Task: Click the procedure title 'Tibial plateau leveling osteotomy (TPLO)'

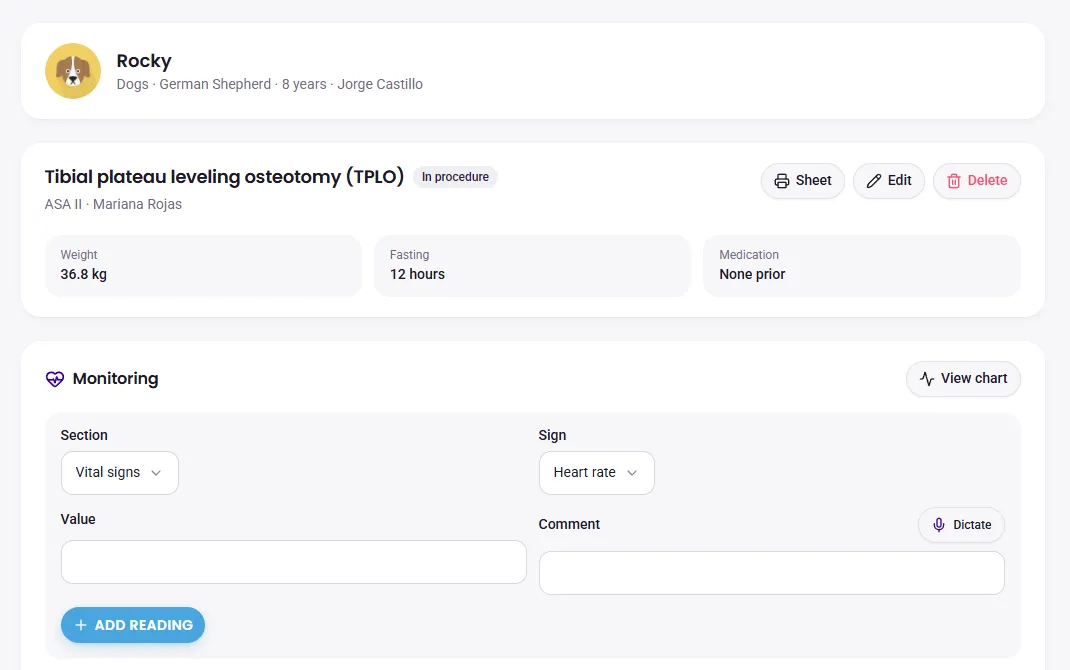Action: pos(225,177)
